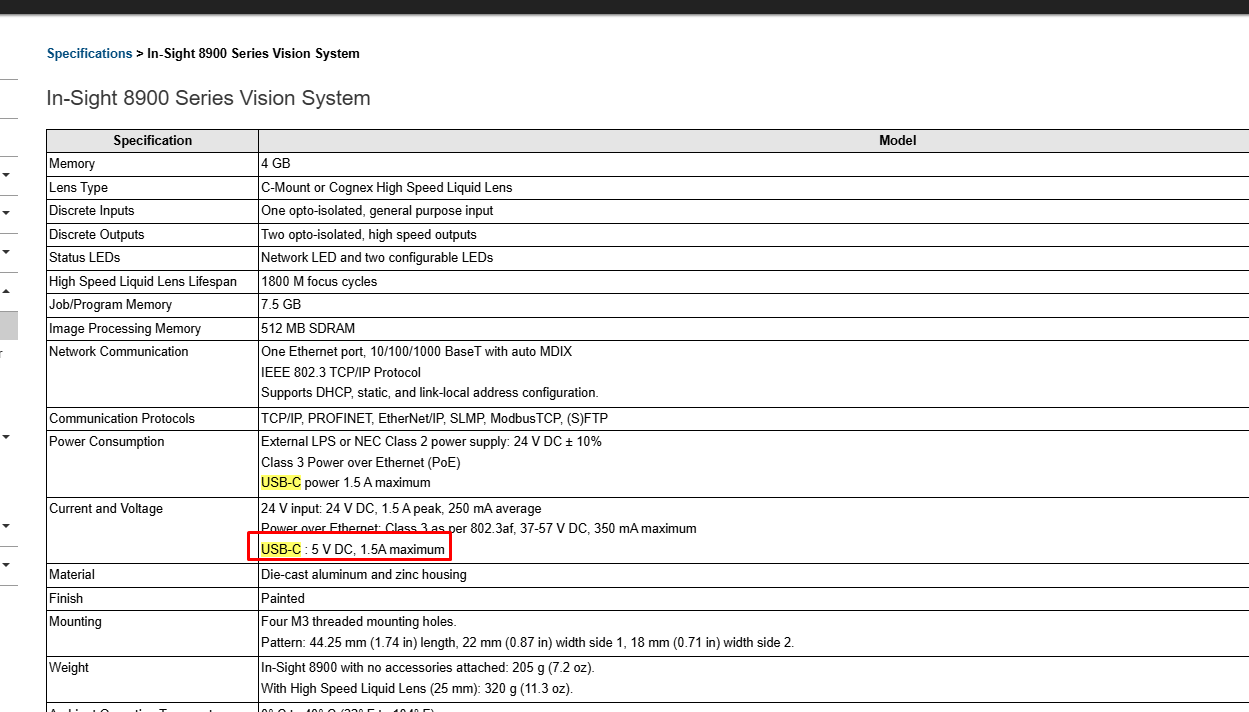Select the 'Finish' specification cell
Screen dimensions: 1249x712
click(152, 598)
